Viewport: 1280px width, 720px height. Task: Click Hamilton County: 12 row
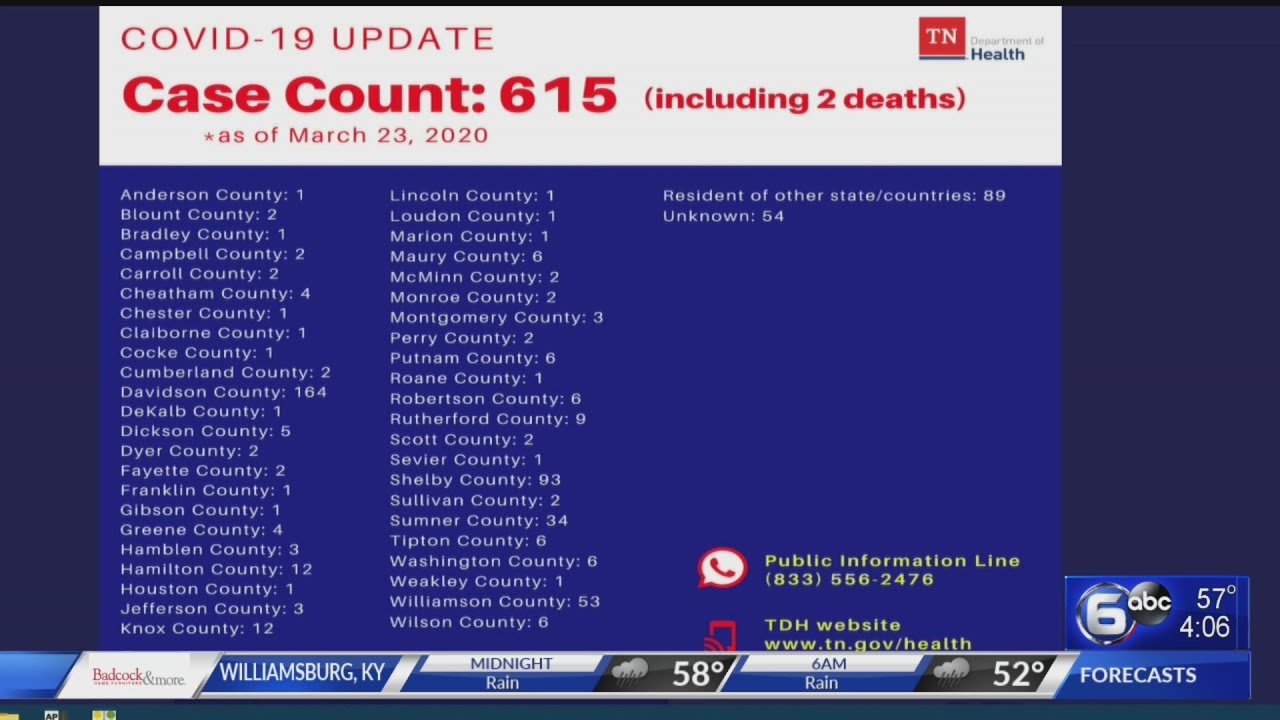click(x=217, y=569)
